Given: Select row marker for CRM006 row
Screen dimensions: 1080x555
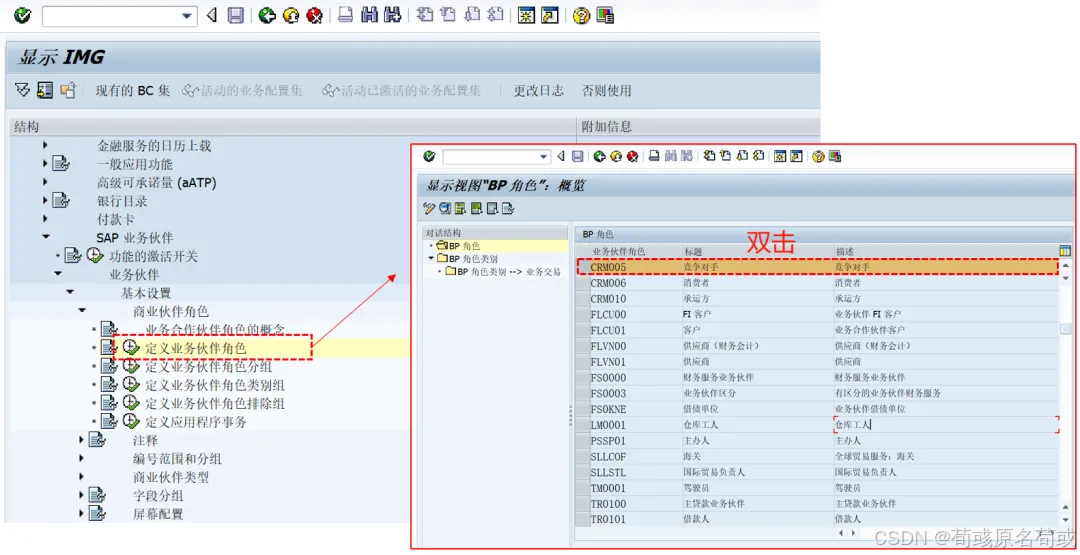Looking at the screenshot, I should click(583, 283).
